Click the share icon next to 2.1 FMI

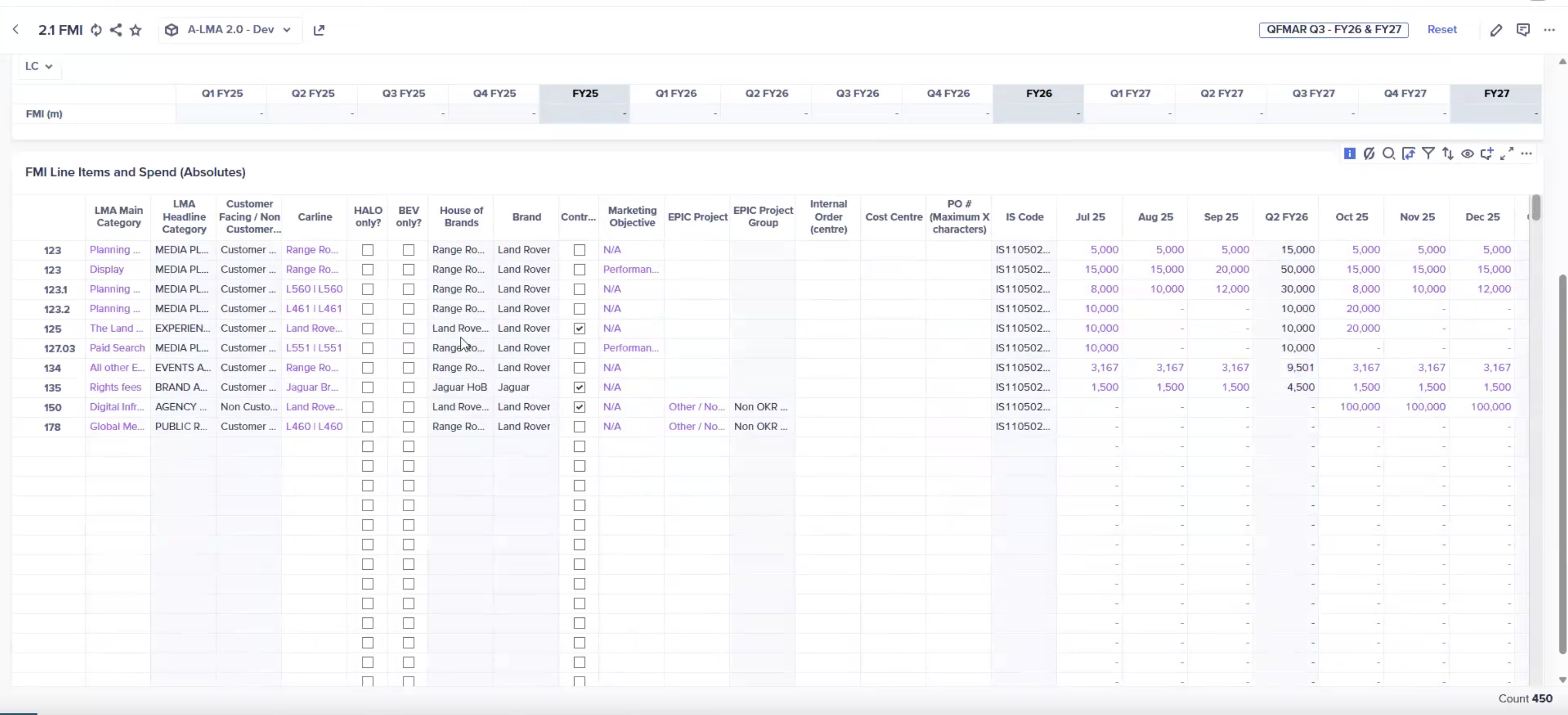[x=116, y=30]
